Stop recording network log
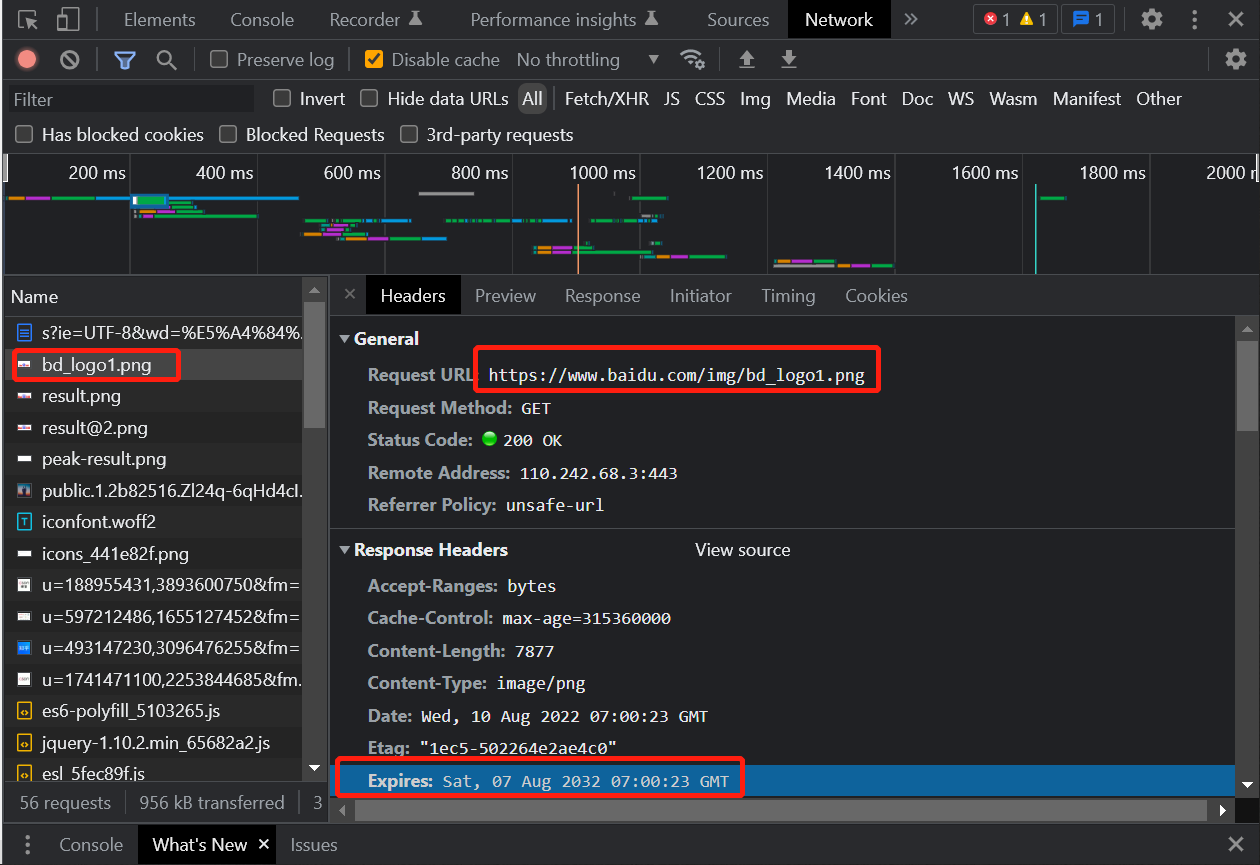This screenshot has width=1260, height=865. (27, 60)
